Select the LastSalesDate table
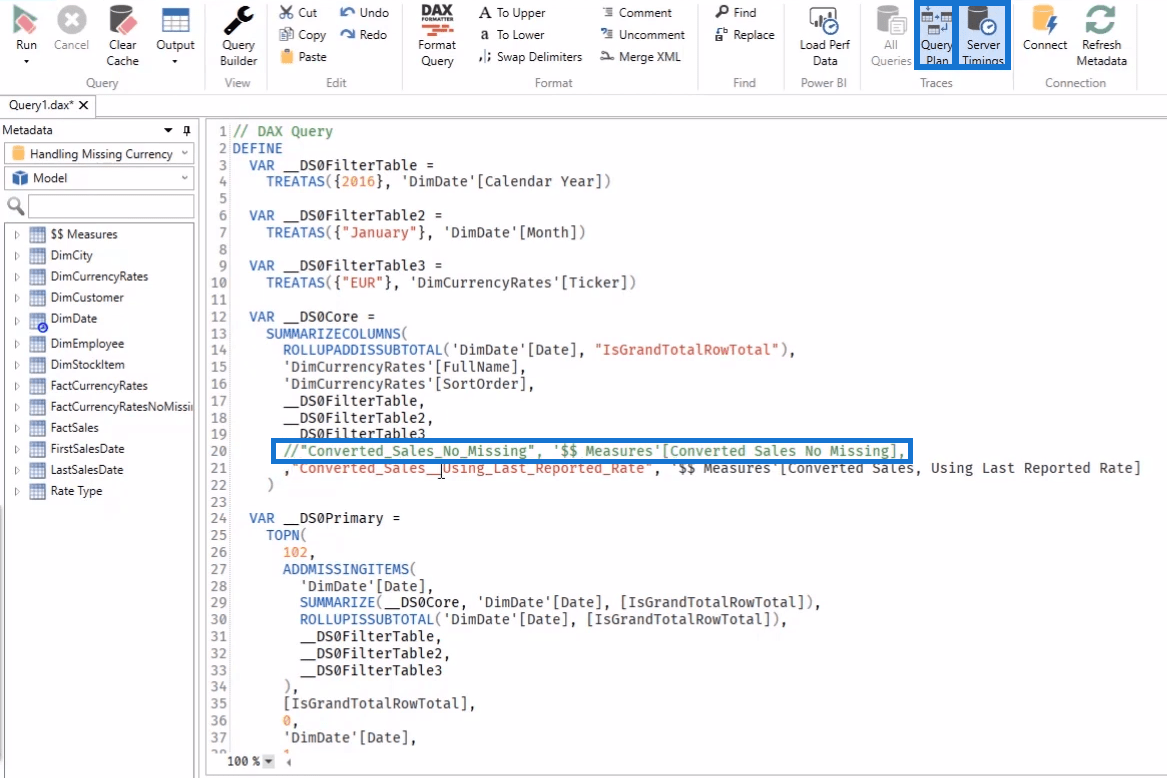 click(87, 470)
